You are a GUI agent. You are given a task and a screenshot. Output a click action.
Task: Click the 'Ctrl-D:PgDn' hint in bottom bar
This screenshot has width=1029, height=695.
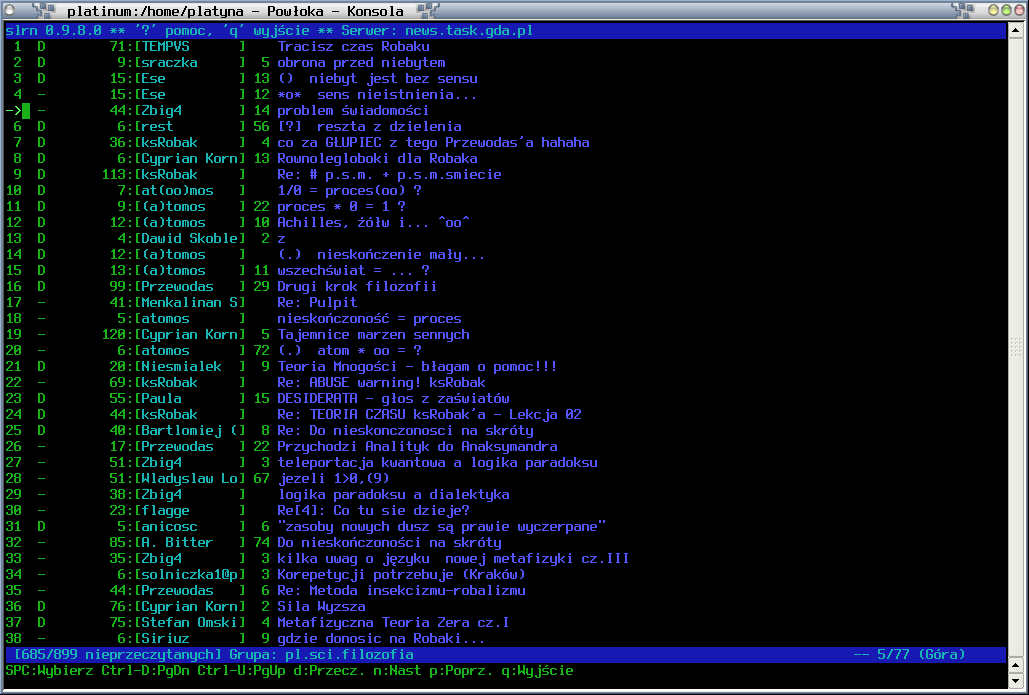tap(146, 671)
